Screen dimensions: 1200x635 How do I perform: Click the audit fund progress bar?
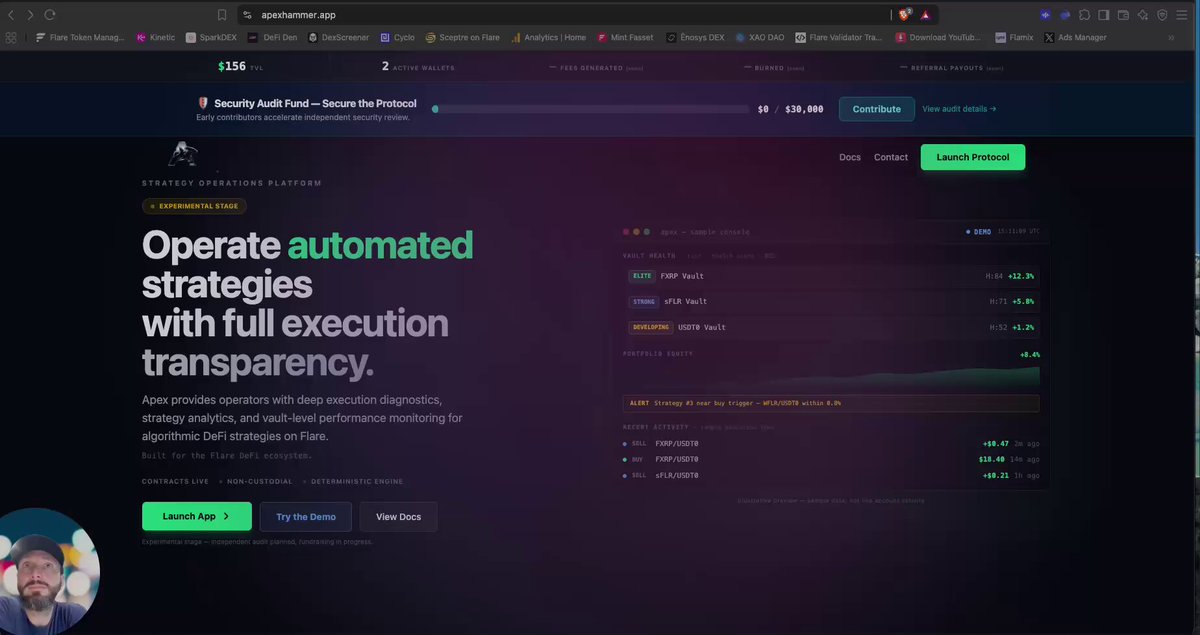point(590,109)
